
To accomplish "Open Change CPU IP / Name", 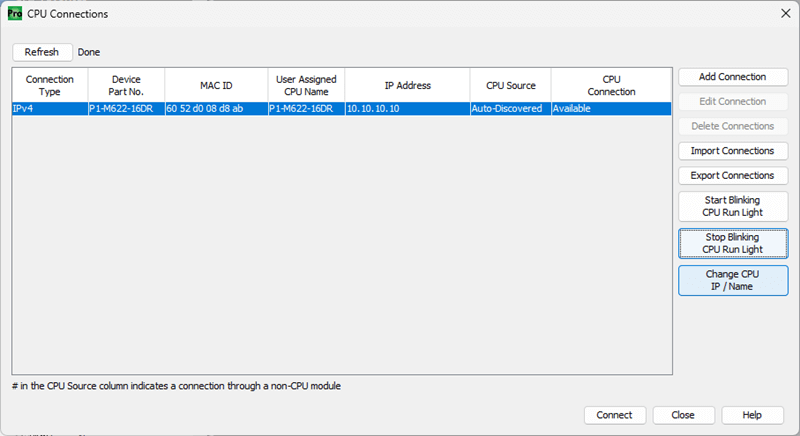I will (732, 280).
